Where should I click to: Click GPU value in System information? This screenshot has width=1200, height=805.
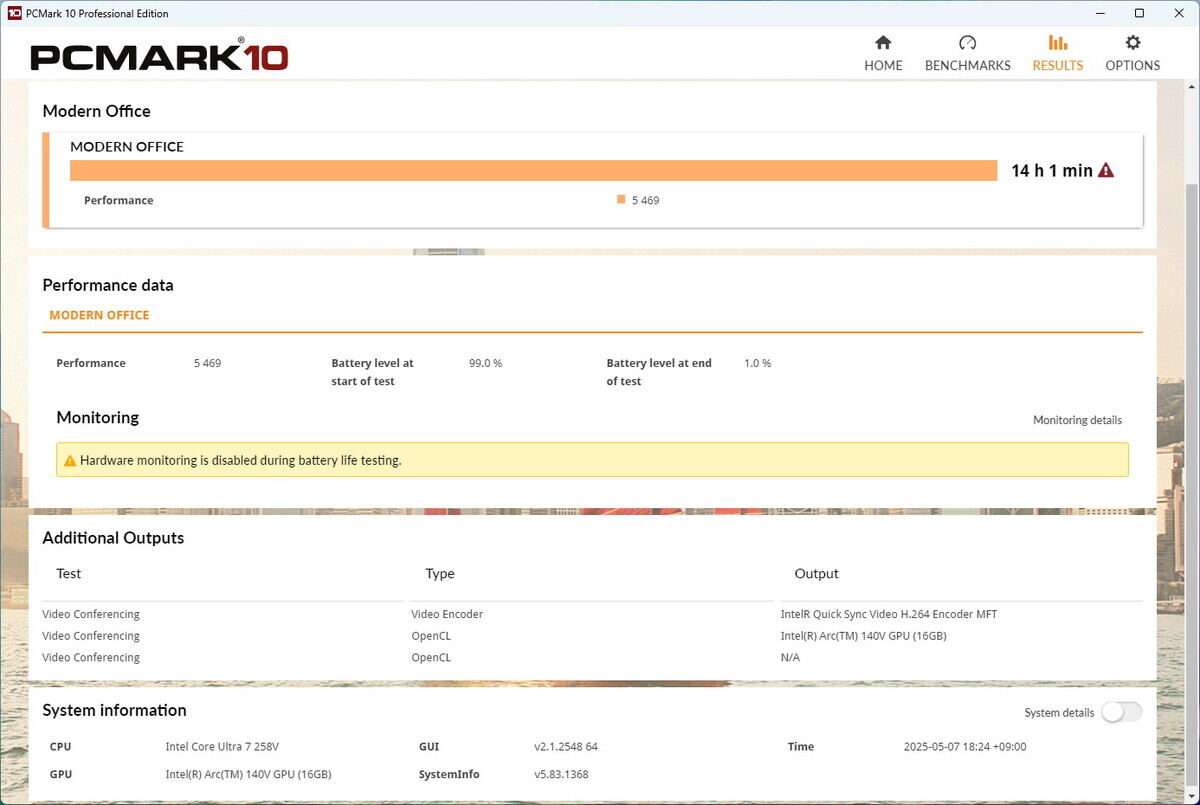pyautogui.click(x=248, y=774)
